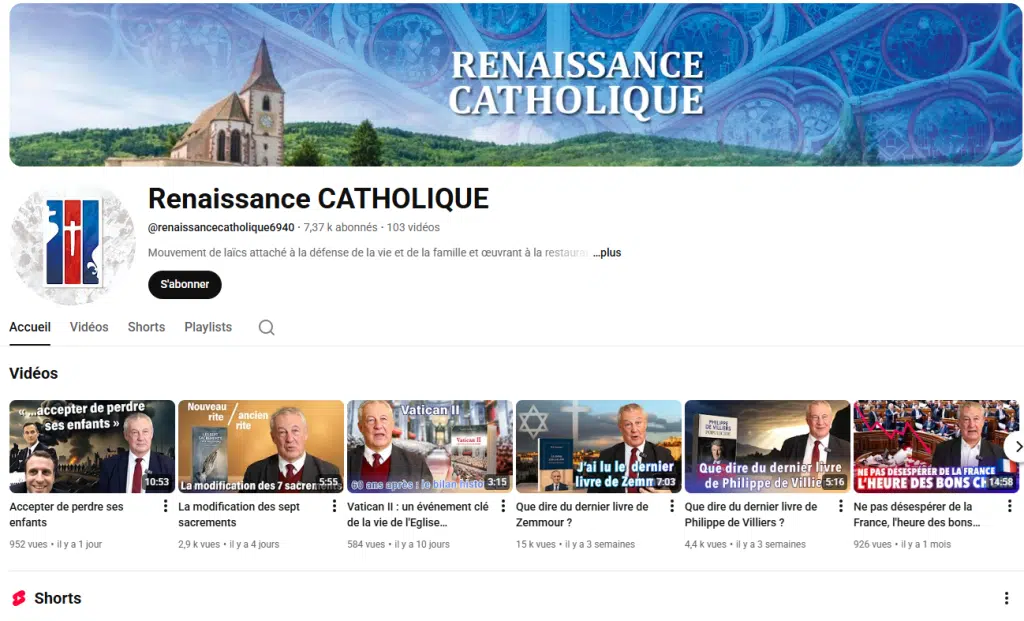Screen dimensions: 1024x621
Task: Open title about Philippe de Villiers book
Action: 751,515
